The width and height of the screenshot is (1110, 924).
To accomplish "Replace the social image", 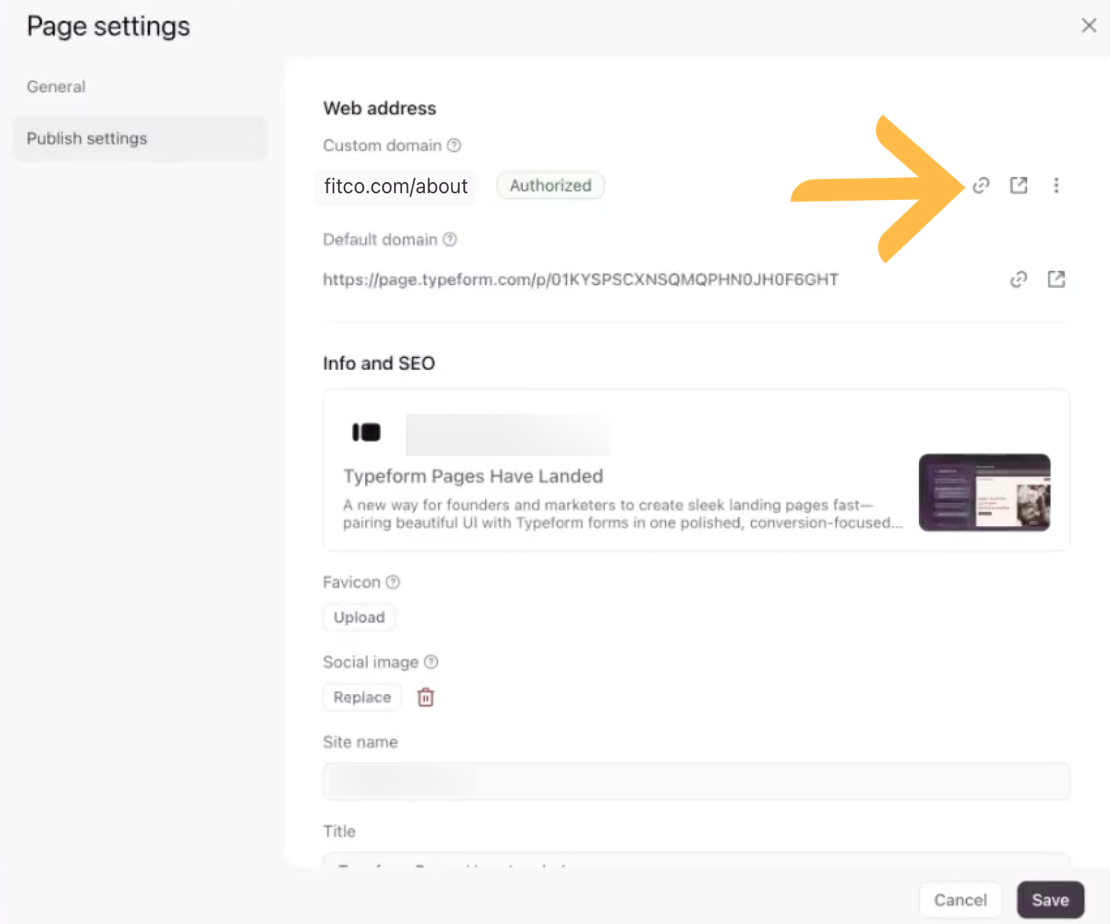I will click(x=362, y=697).
